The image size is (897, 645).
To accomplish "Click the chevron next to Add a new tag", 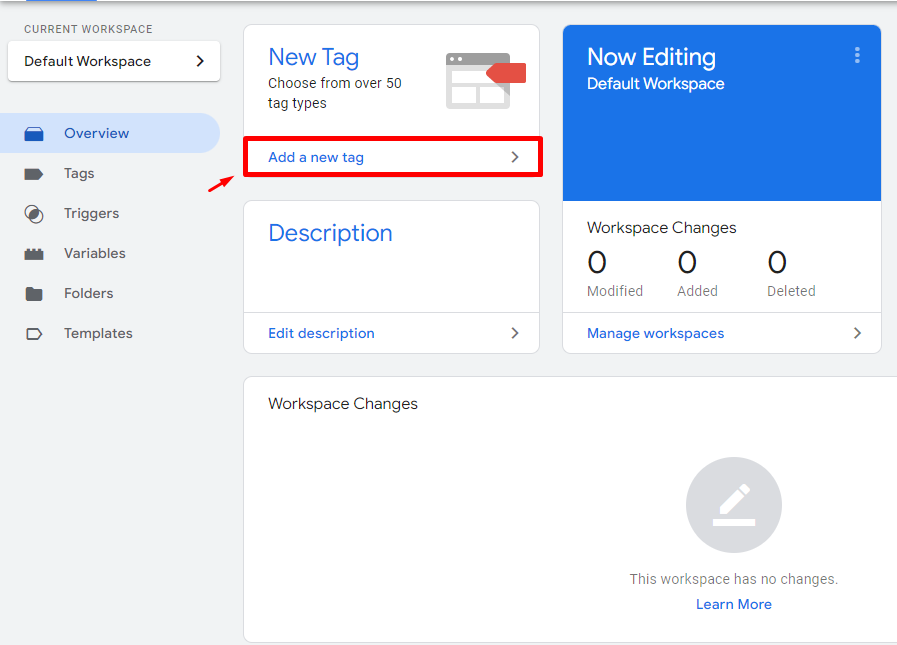I will 515,157.
